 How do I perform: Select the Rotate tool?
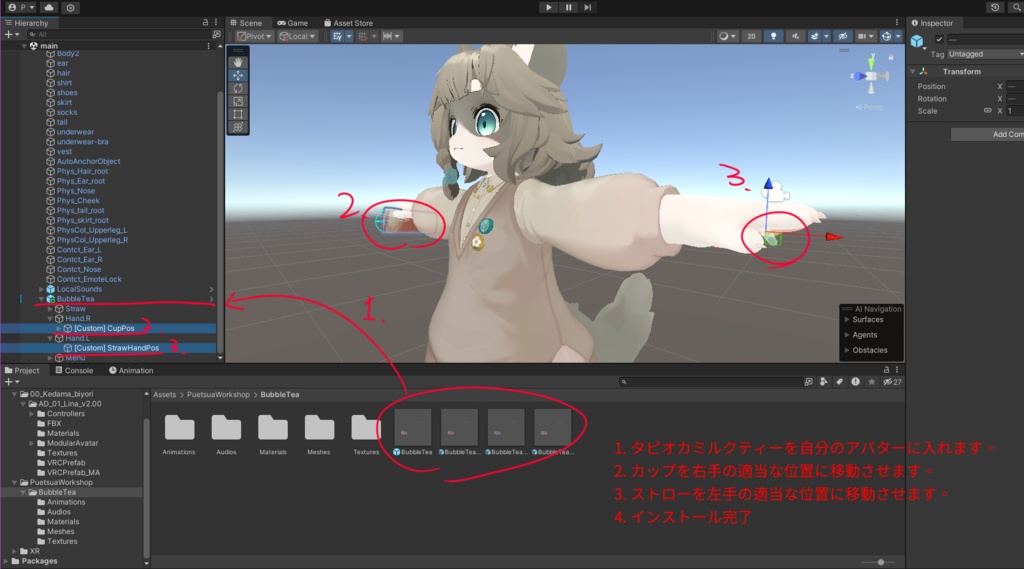pos(238,88)
